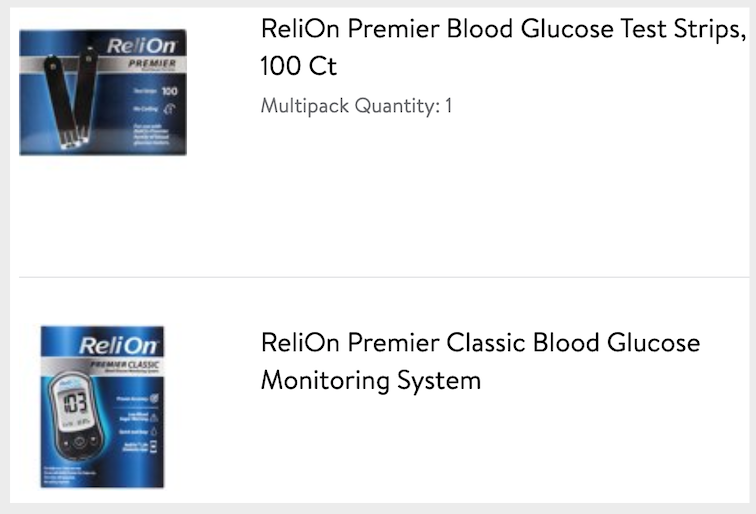Screen dimensions: 756x514
Task: Open the ReliOn Premier Classic meter thumbnail
Action: point(102,406)
